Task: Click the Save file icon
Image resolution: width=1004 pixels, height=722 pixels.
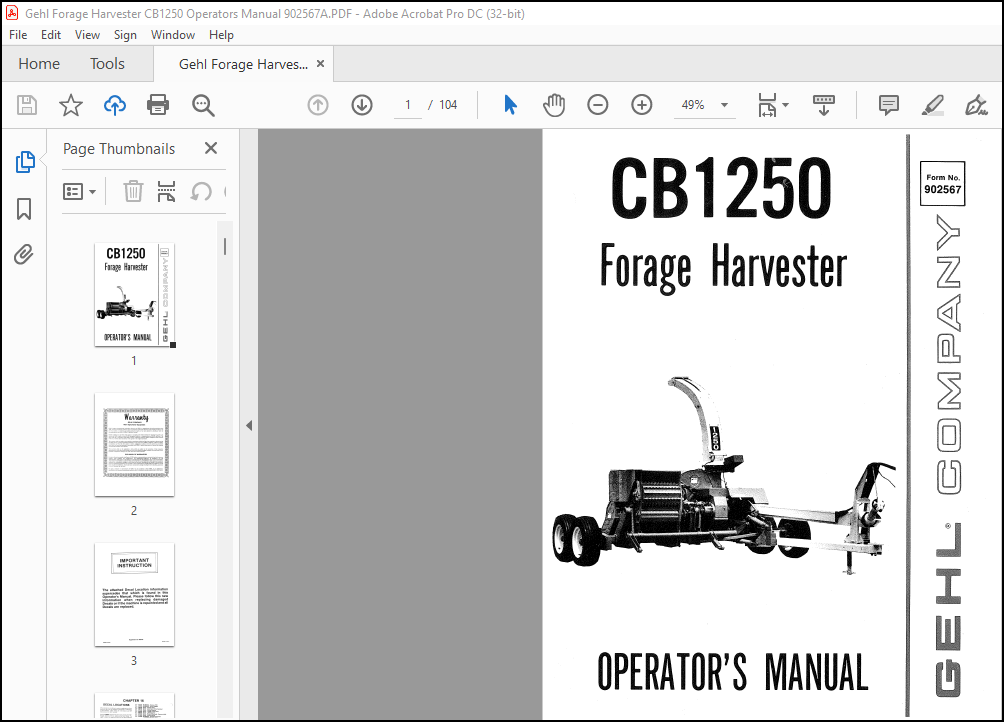Action: click(x=27, y=105)
